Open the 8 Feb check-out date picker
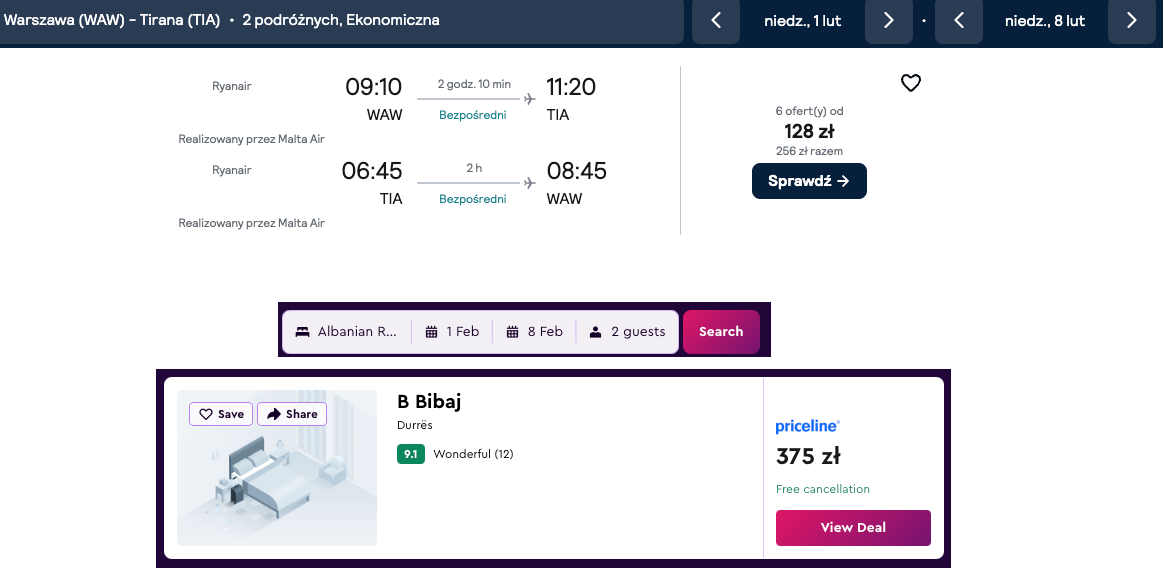Image resolution: width=1164 pixels, height=569 pixels. coord(535,332)
